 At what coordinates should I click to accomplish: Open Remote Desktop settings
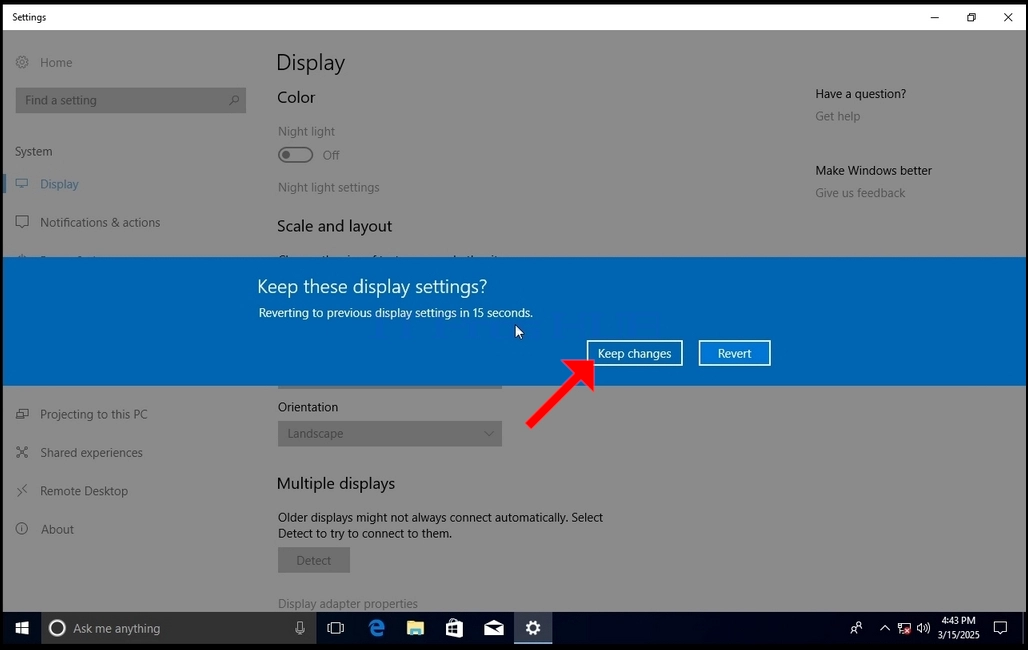[x=83, y=491]
